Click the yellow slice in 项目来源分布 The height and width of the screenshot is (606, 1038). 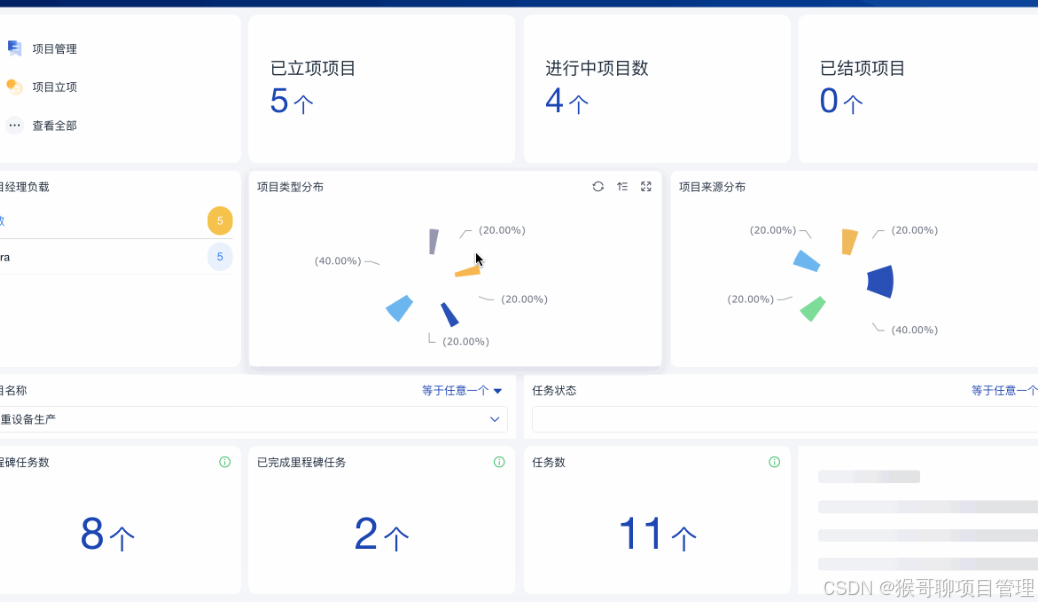pyautogui.click(x=849, y=242)
